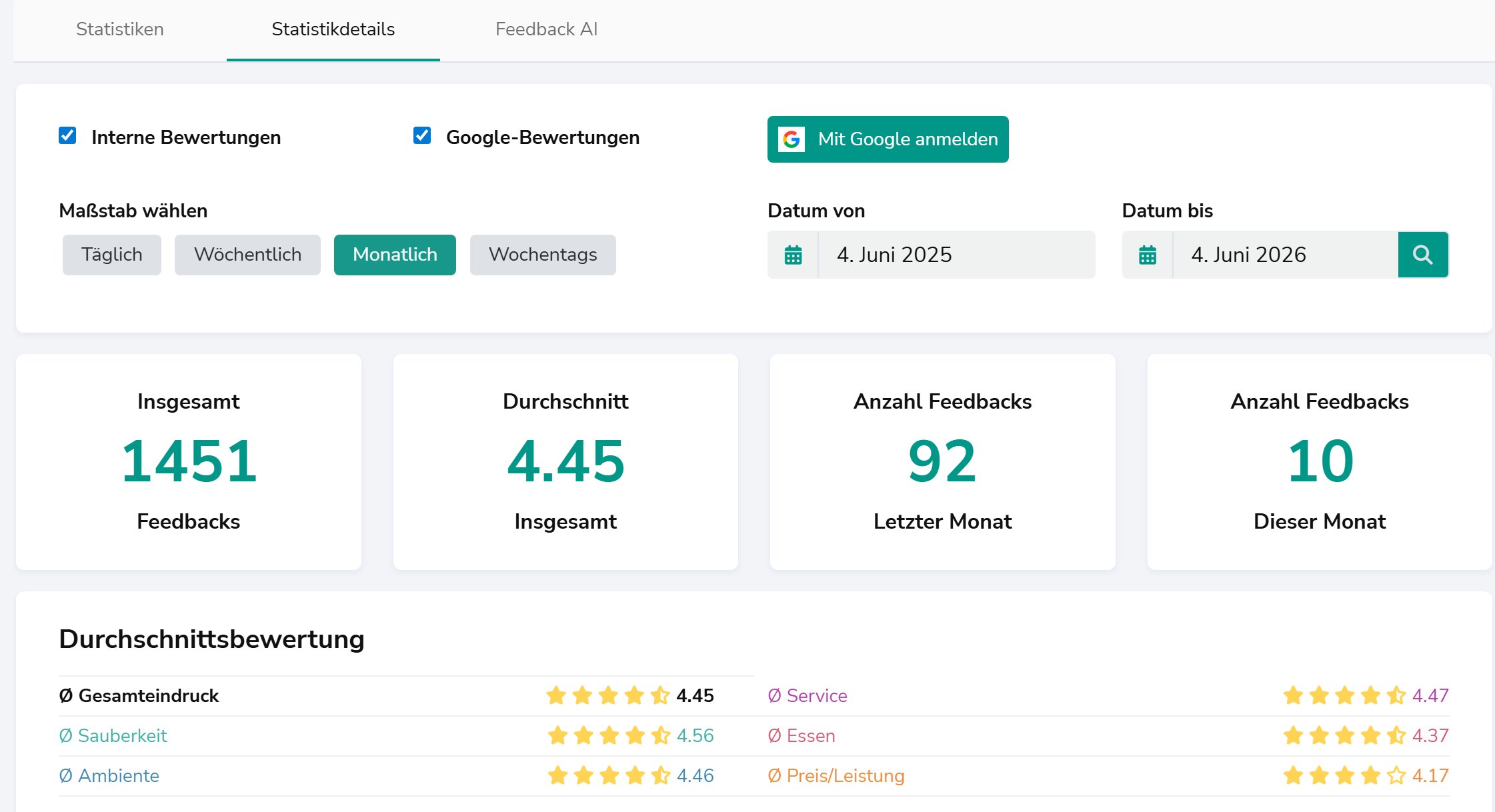The image size is (1495, 812).
Task: Click the Ambiente star rating
Action: click(x=609, y=775)
